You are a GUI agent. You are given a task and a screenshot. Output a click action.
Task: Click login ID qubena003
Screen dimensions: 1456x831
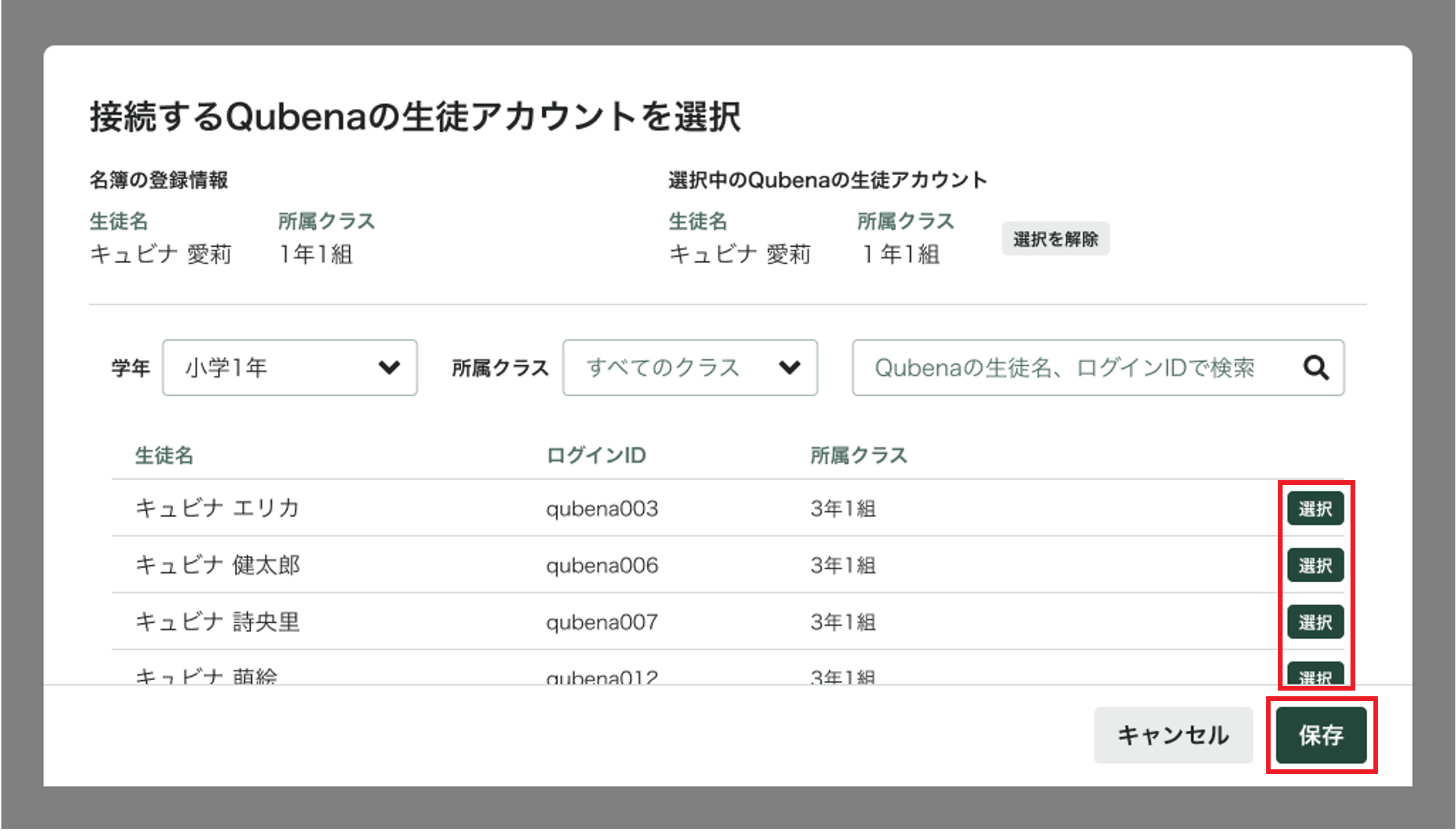tap(602, 509)
